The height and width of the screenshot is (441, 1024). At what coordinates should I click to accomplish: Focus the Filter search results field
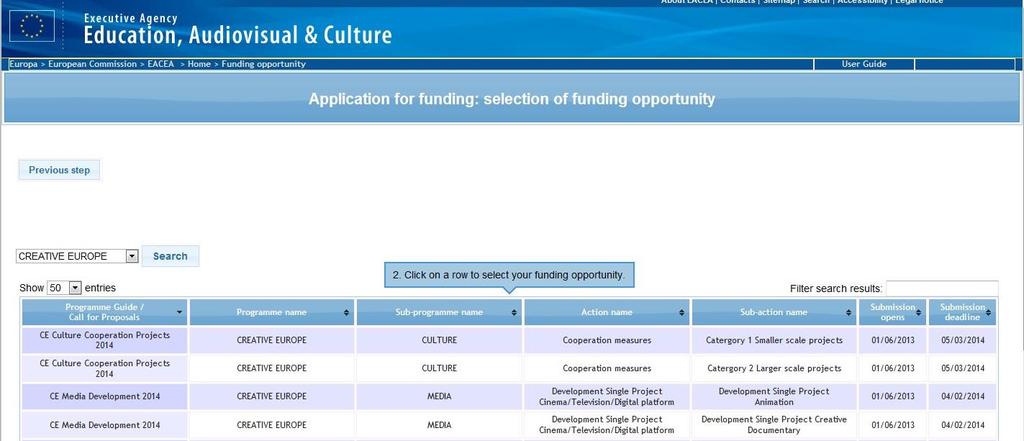[x=942, y=288]
